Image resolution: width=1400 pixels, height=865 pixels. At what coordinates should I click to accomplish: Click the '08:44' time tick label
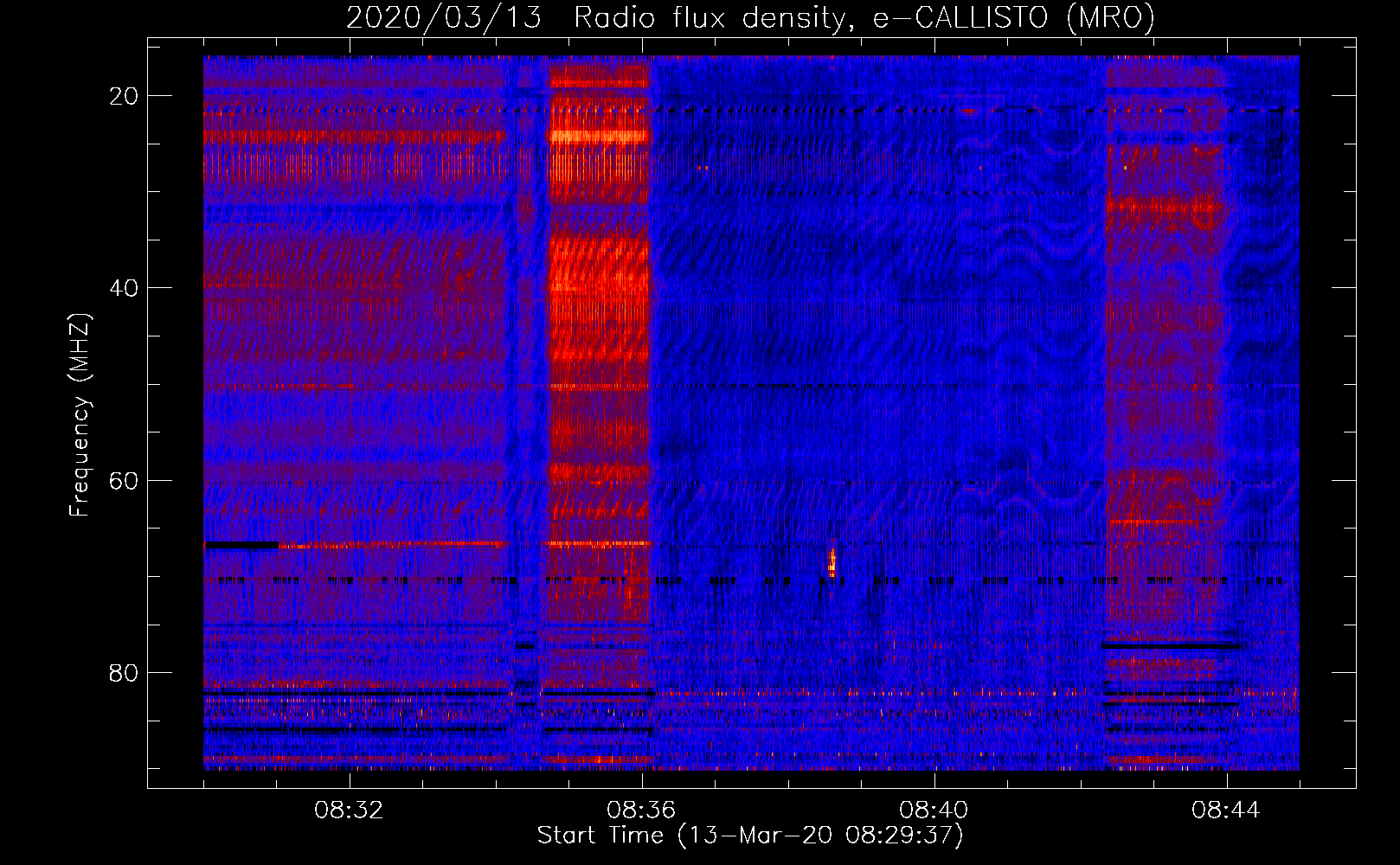pos(1227,811)
